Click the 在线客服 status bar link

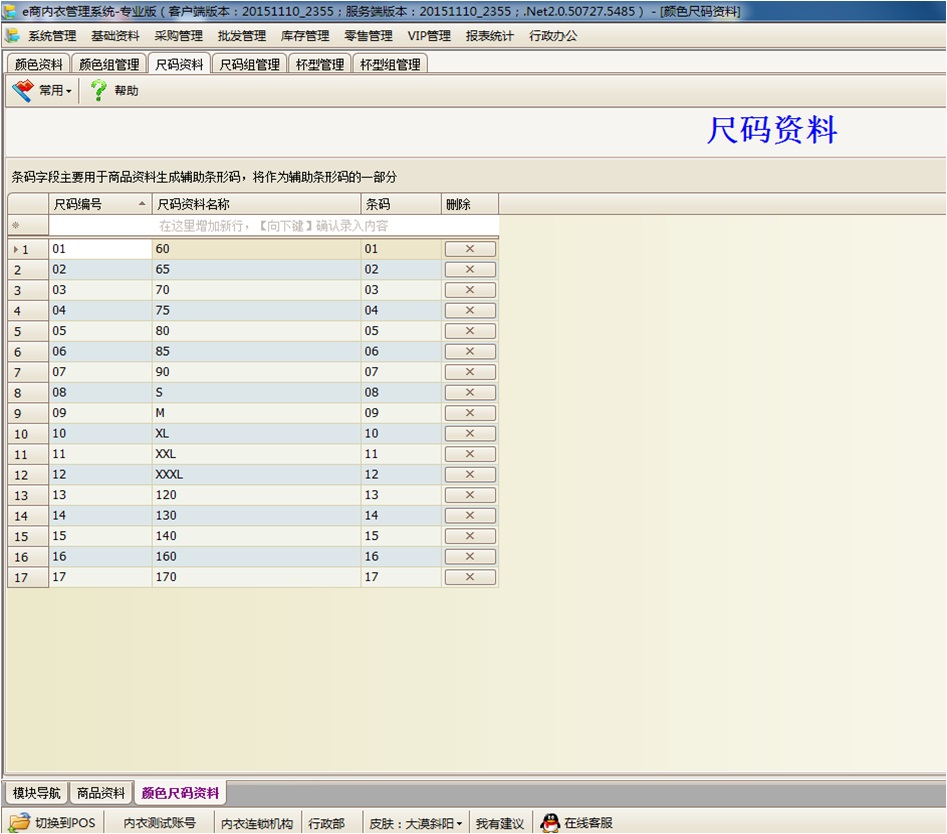click(577, 823)
